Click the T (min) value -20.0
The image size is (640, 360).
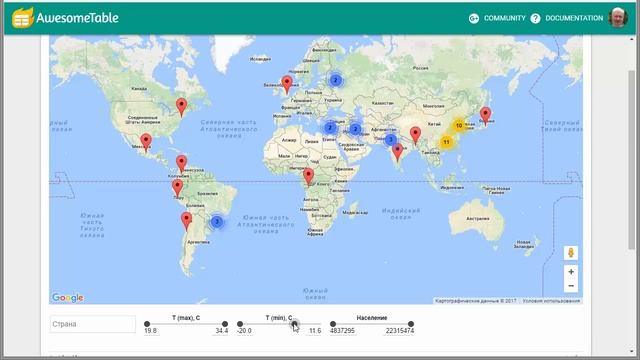pyautogui.click(x=244, y=331)
